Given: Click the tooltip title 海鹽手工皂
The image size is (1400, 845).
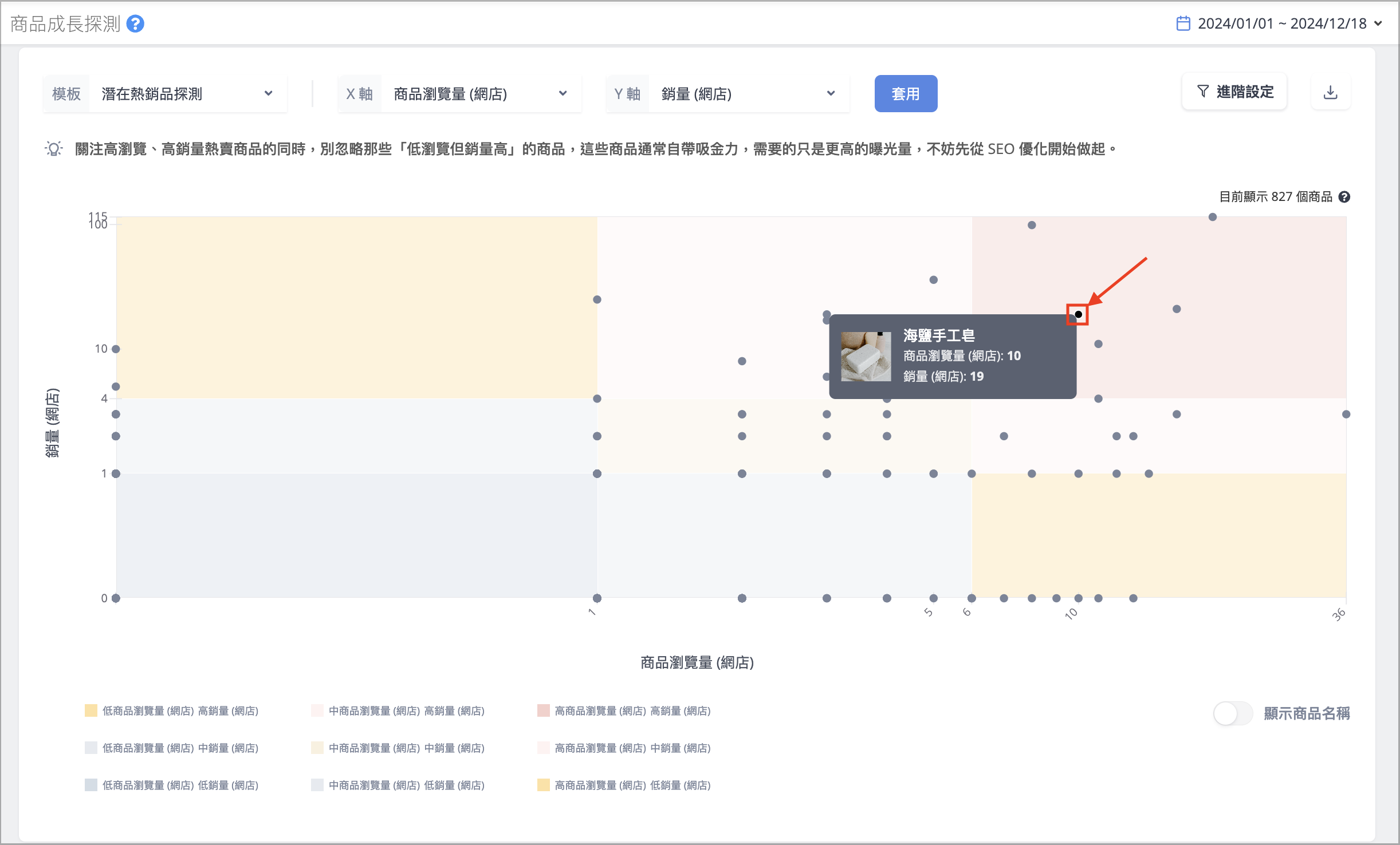Looking at the screenshot, I should (939, 335).
